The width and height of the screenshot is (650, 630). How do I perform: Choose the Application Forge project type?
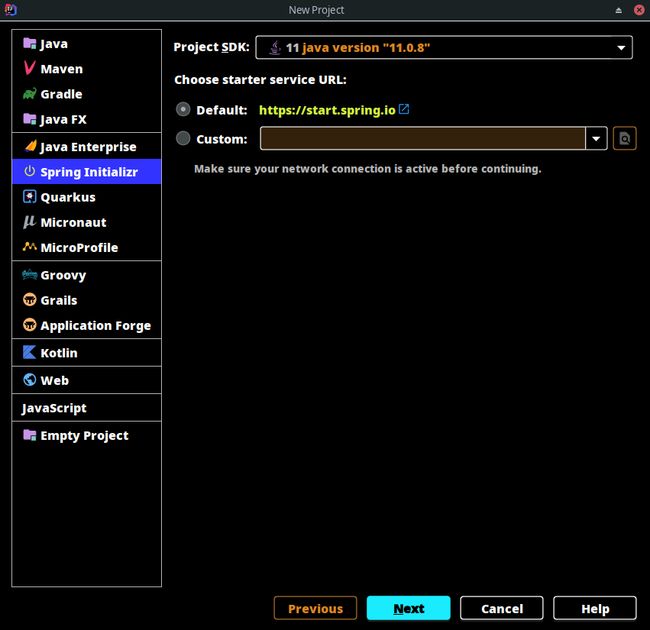87,325
